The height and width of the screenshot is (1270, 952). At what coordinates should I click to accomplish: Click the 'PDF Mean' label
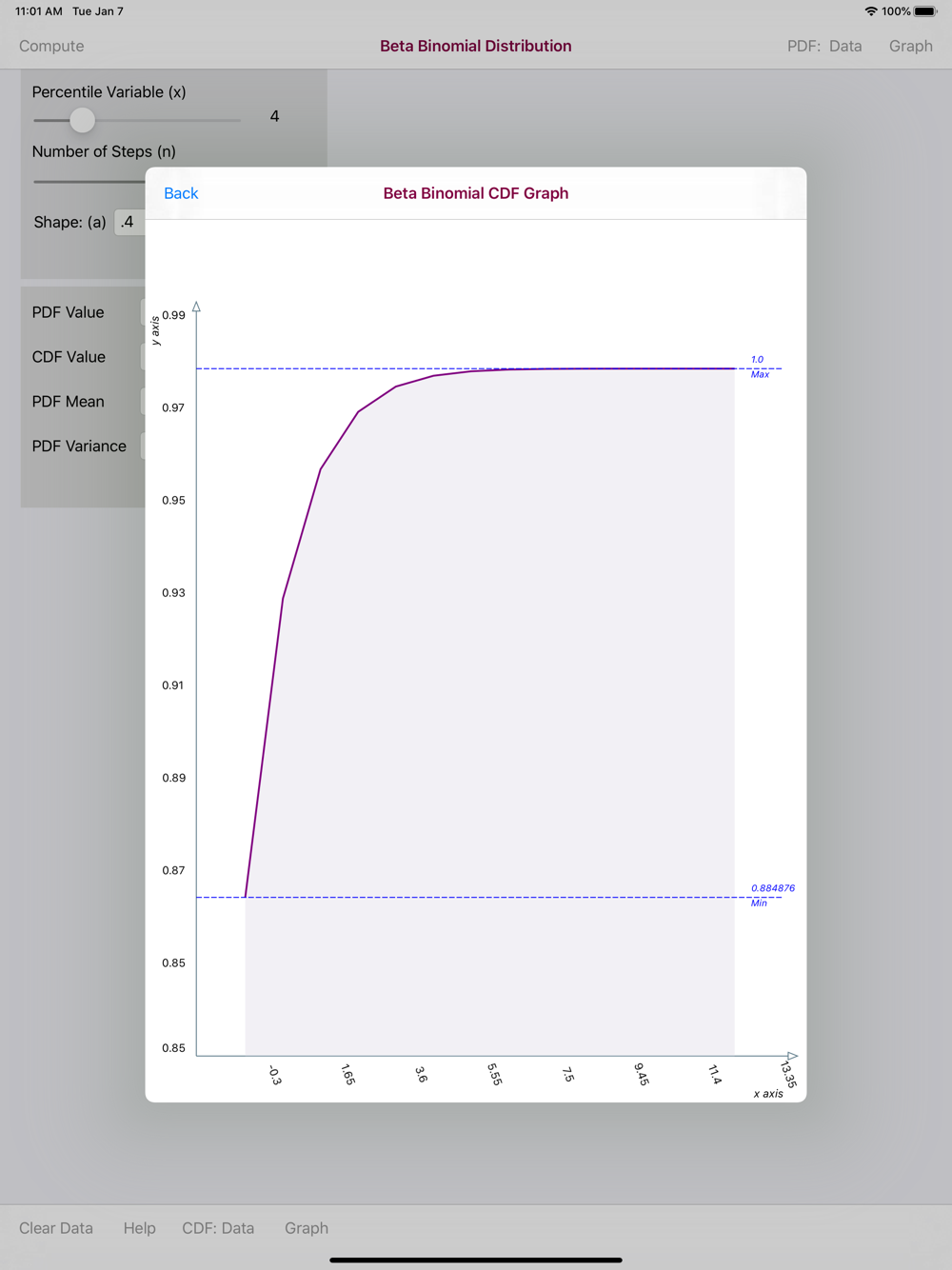pos(69,402)
